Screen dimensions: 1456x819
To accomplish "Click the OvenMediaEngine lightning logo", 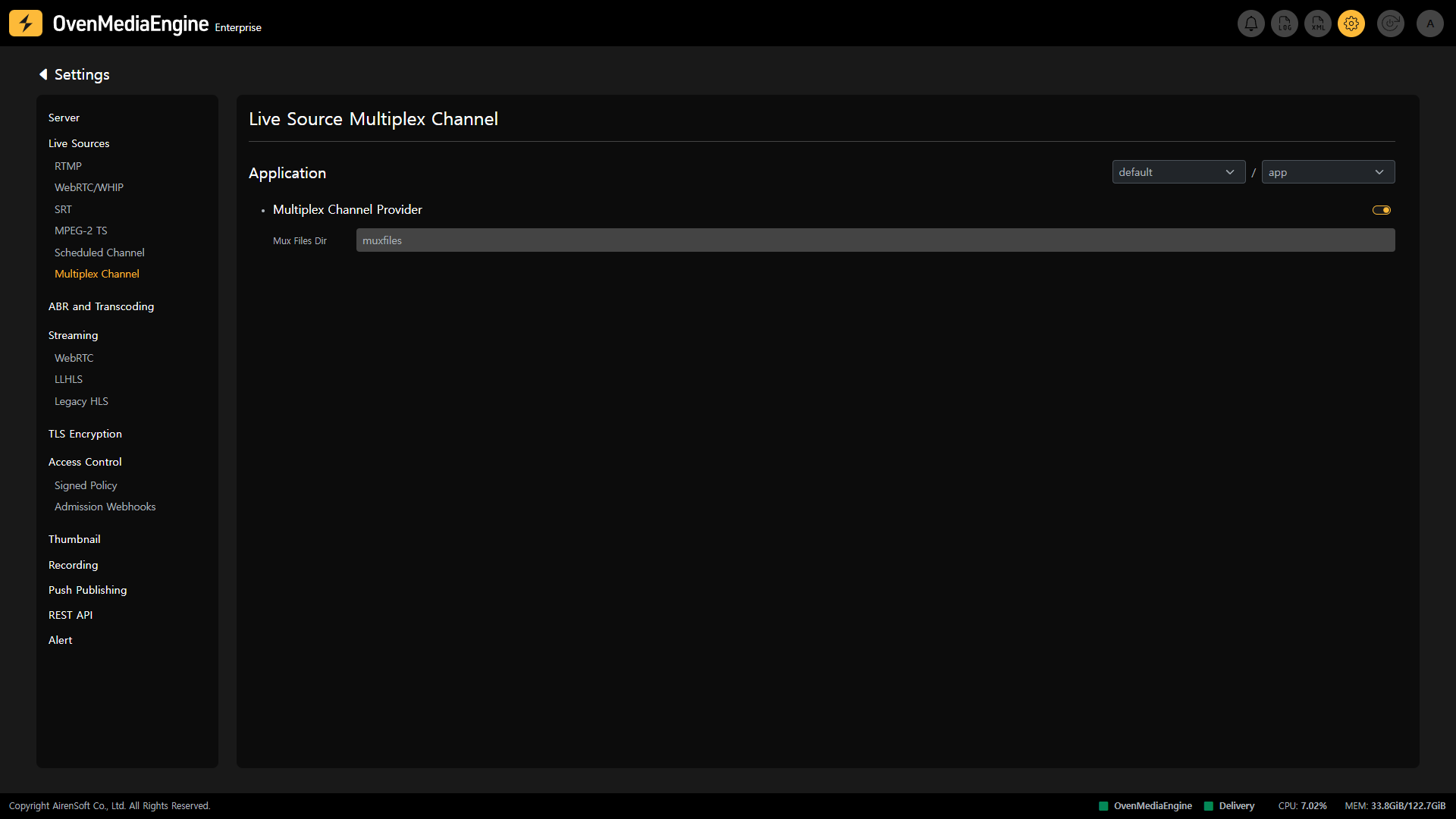I will (x=26, y=24).
